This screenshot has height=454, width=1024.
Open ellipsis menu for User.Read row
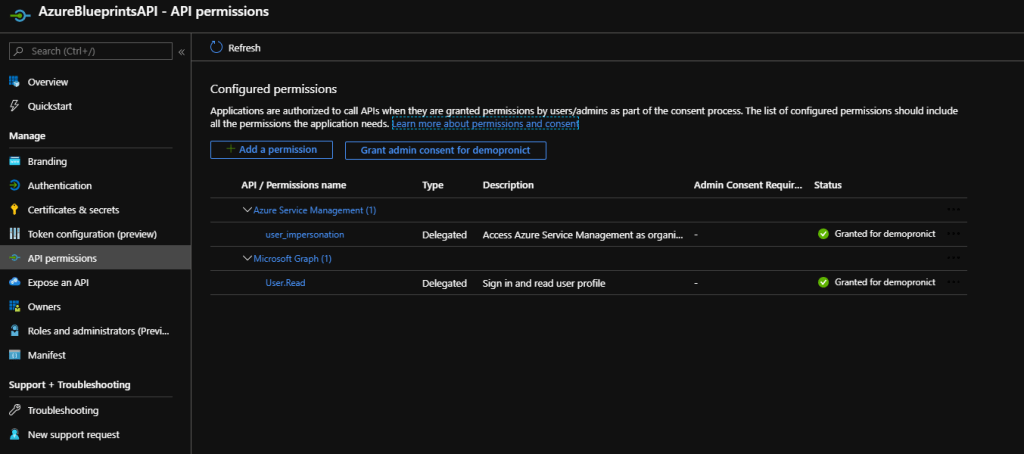[953, 283]
